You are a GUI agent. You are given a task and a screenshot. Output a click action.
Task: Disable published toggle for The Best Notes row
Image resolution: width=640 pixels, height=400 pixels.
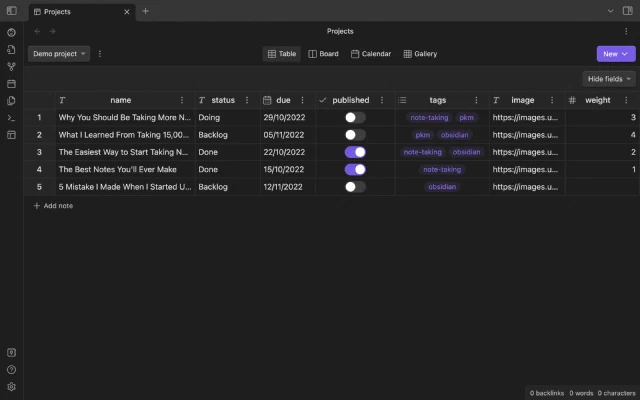click(355, 169)
